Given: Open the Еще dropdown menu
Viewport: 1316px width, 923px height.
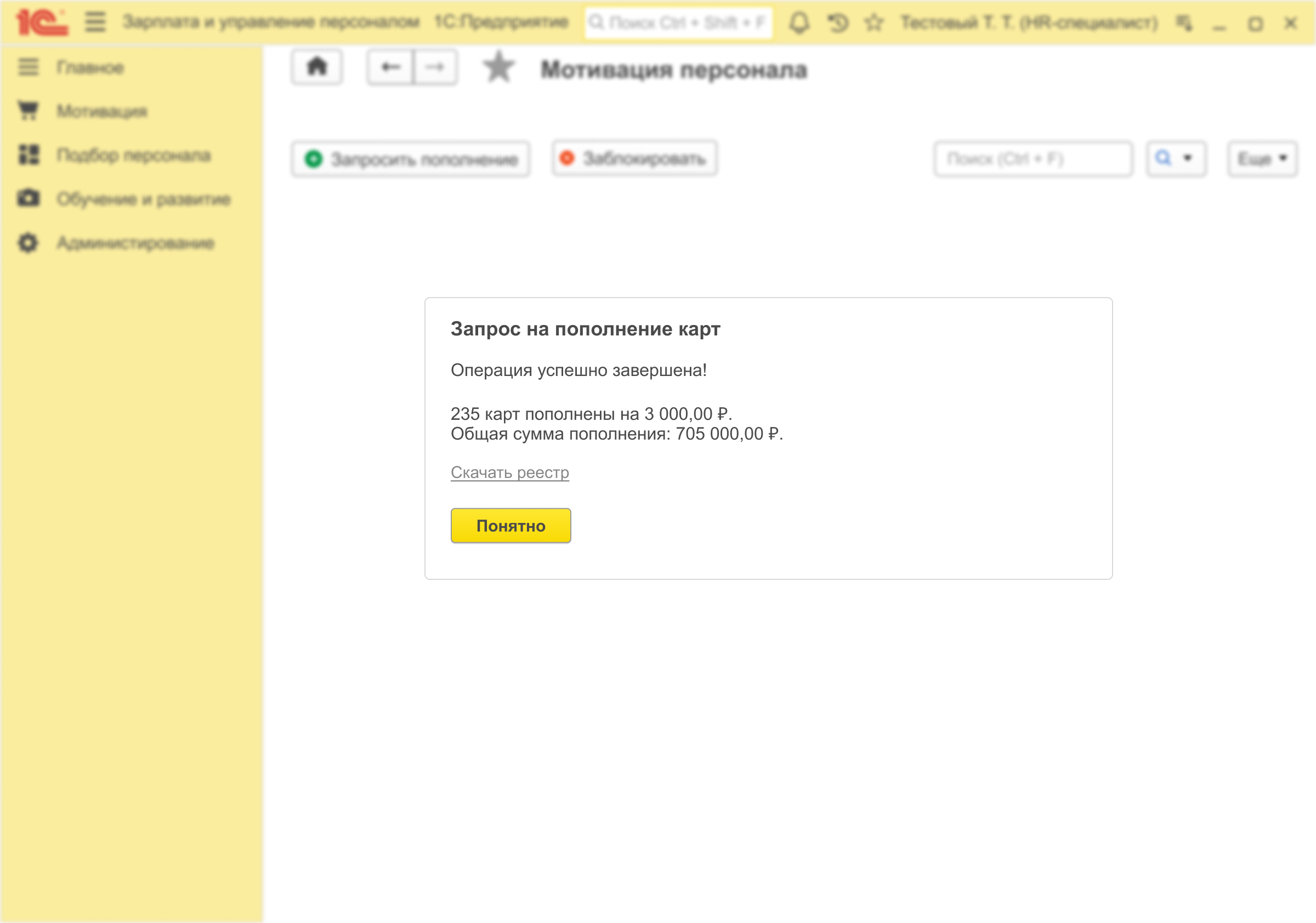Looking at the screenshot, I should 1262,159.
